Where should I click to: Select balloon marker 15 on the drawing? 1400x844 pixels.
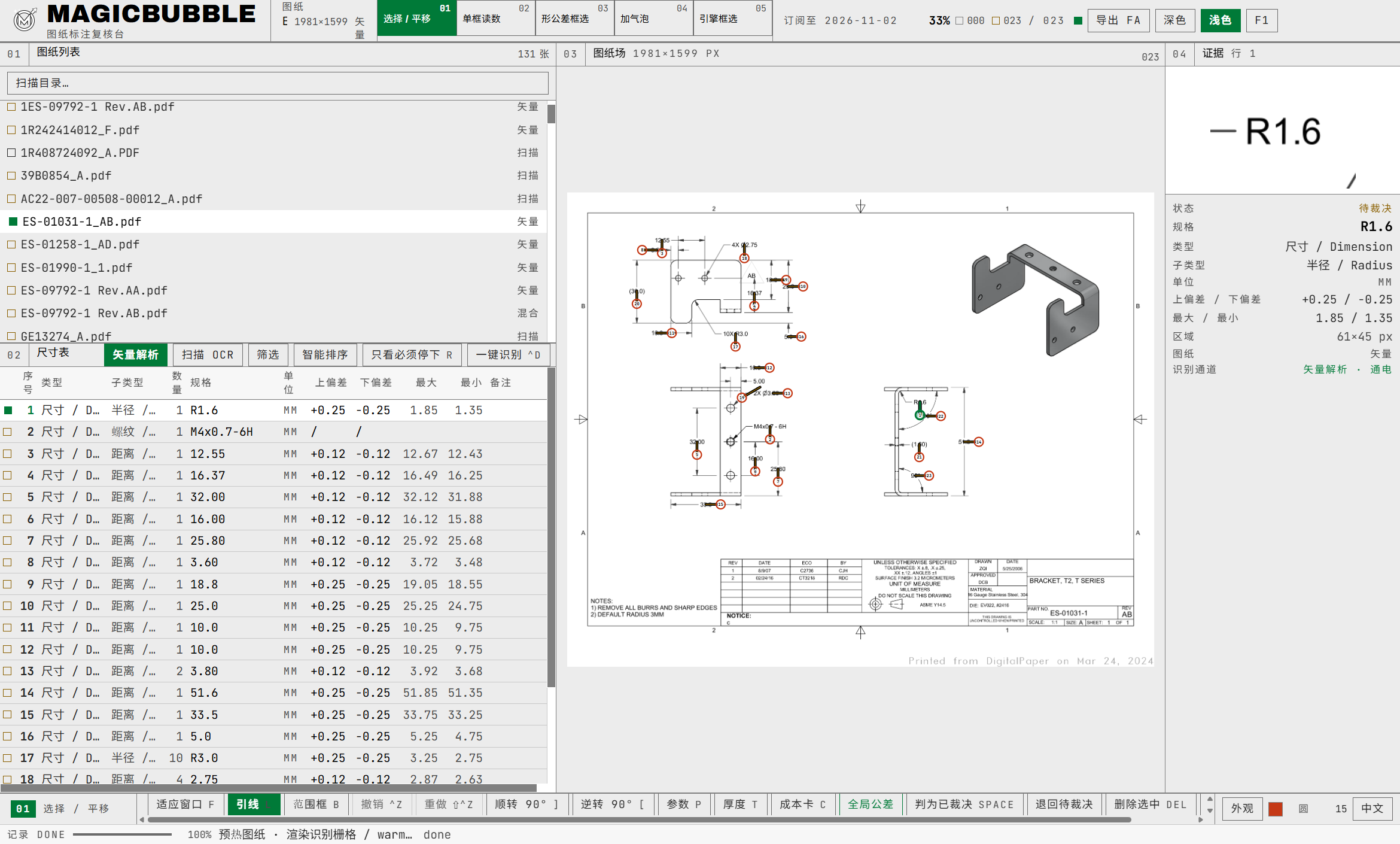[x=720, y=505]
